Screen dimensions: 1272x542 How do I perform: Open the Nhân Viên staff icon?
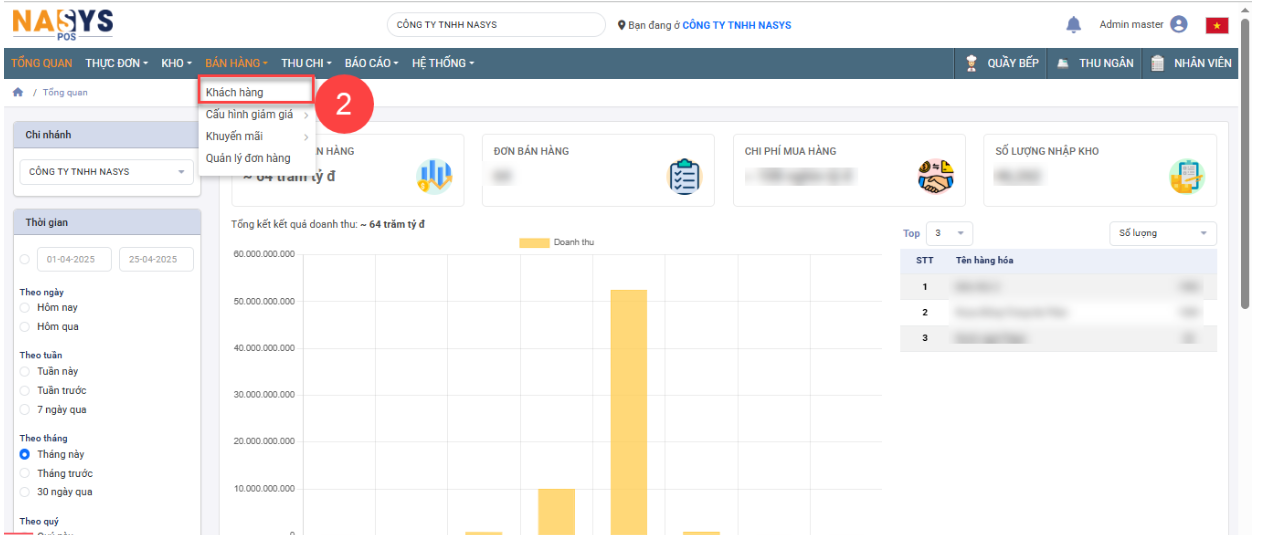click(1157, 63)
